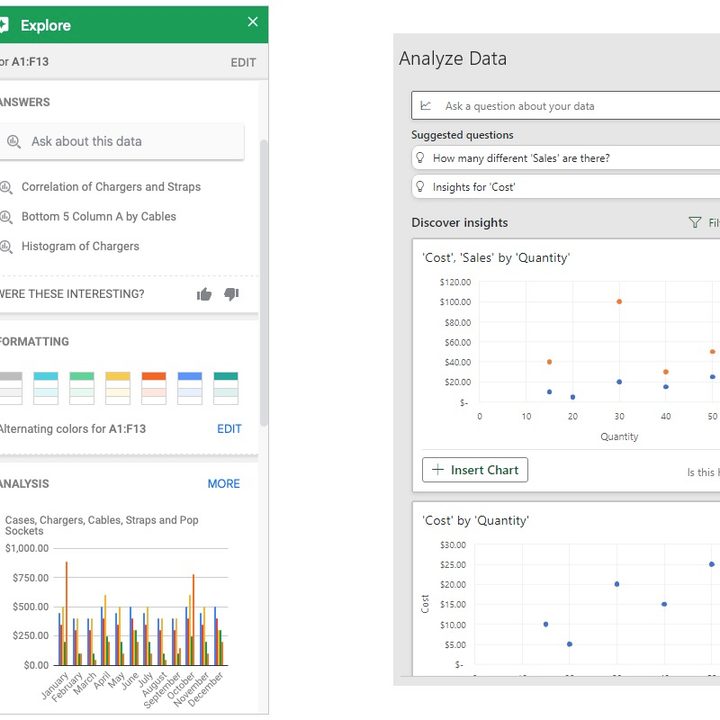The width and height of the screenshot is (720, 720).
Task: Click the Explore panel star icon
Action: click(4, 25)
